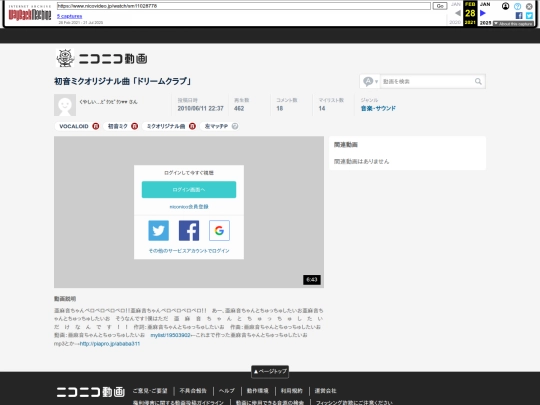Screen dimensions: 540x405
Task: Select the 左マッチP tag
Action: coord(216,126)
